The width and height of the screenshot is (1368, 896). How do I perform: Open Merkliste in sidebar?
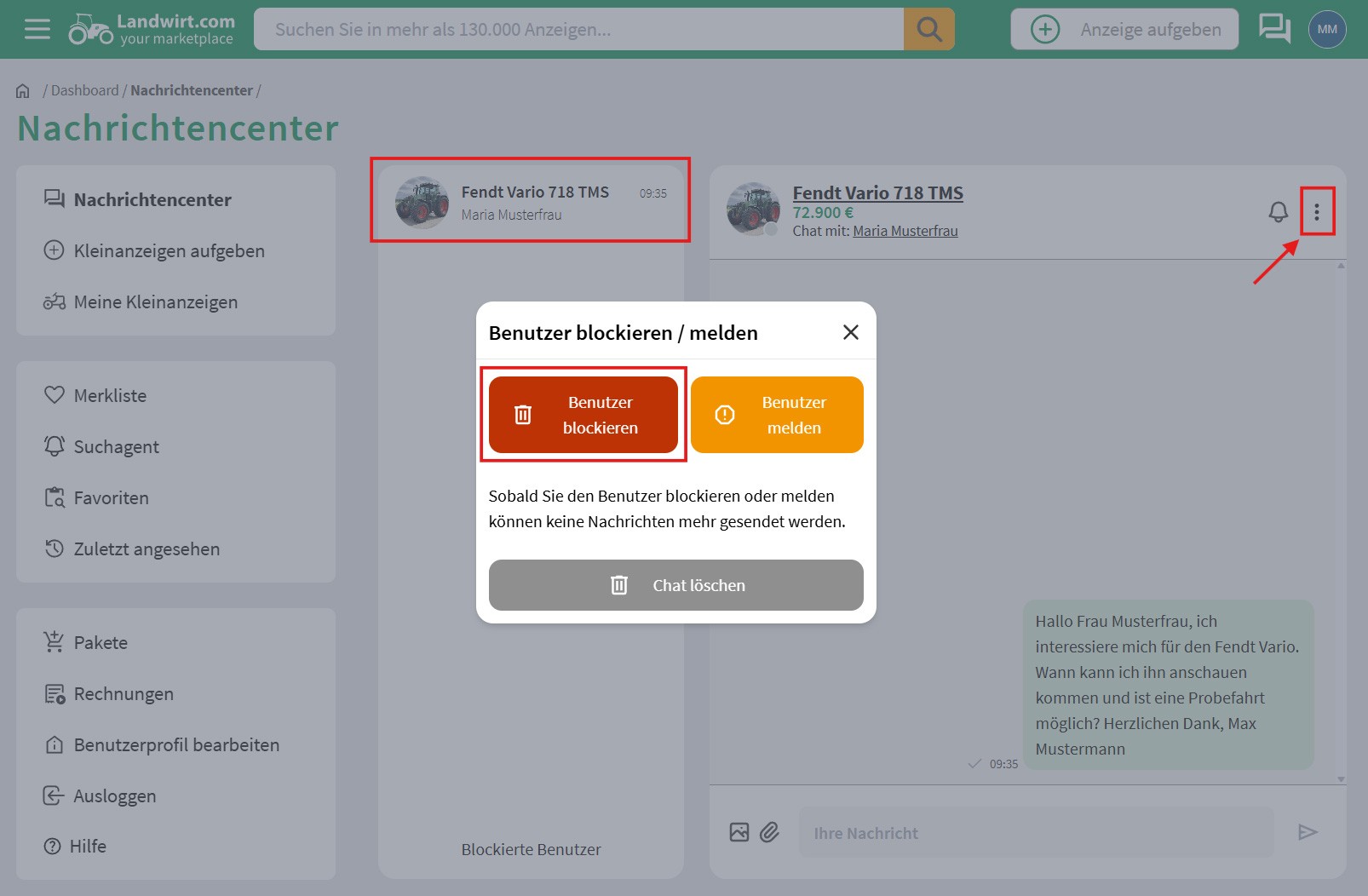pos(110,395)
